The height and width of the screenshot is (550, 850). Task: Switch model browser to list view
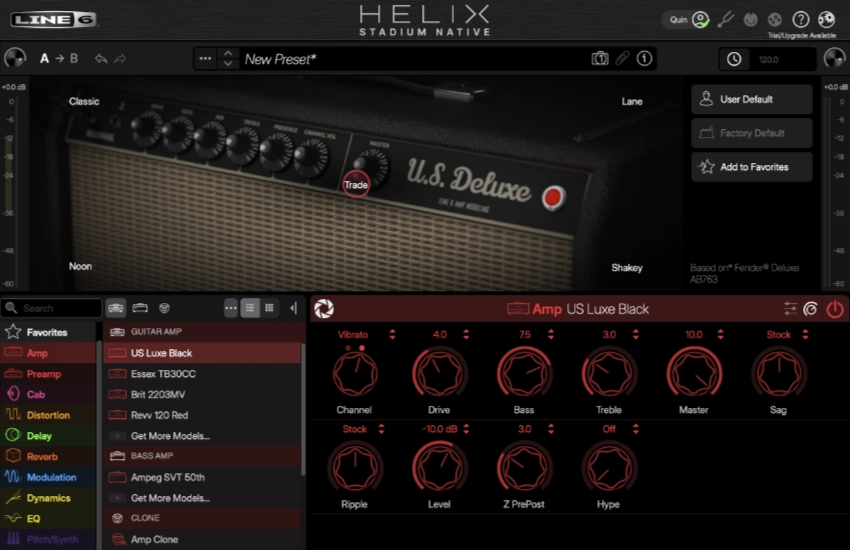click(x=250, y=308)
